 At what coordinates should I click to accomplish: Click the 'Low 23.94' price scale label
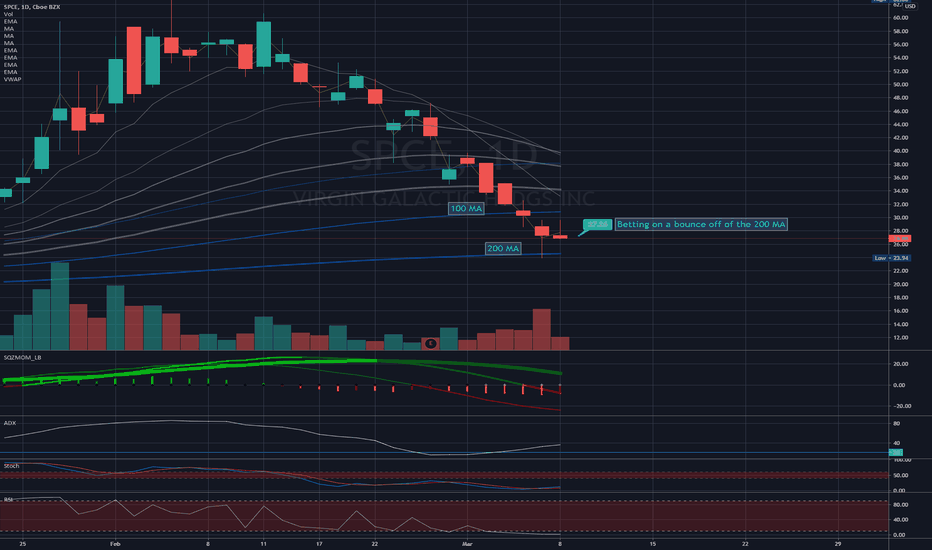(892, 258)
